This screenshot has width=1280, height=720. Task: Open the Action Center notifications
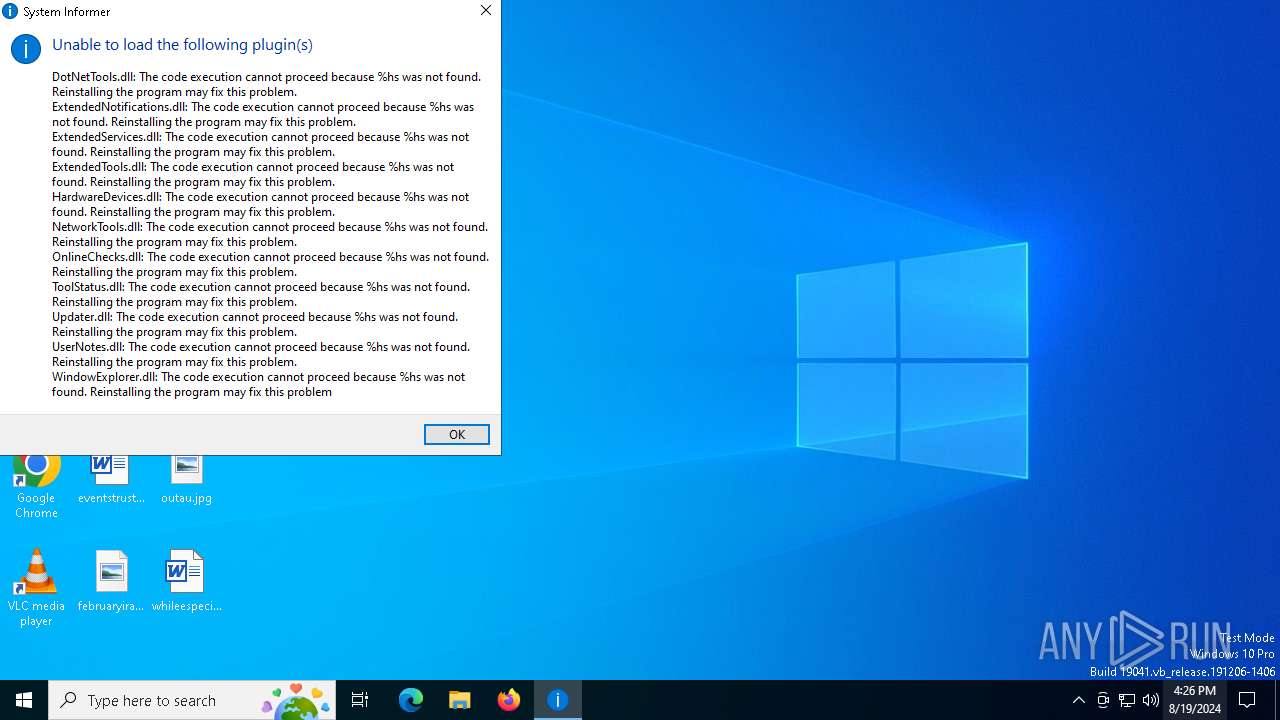pos(1247,700)
